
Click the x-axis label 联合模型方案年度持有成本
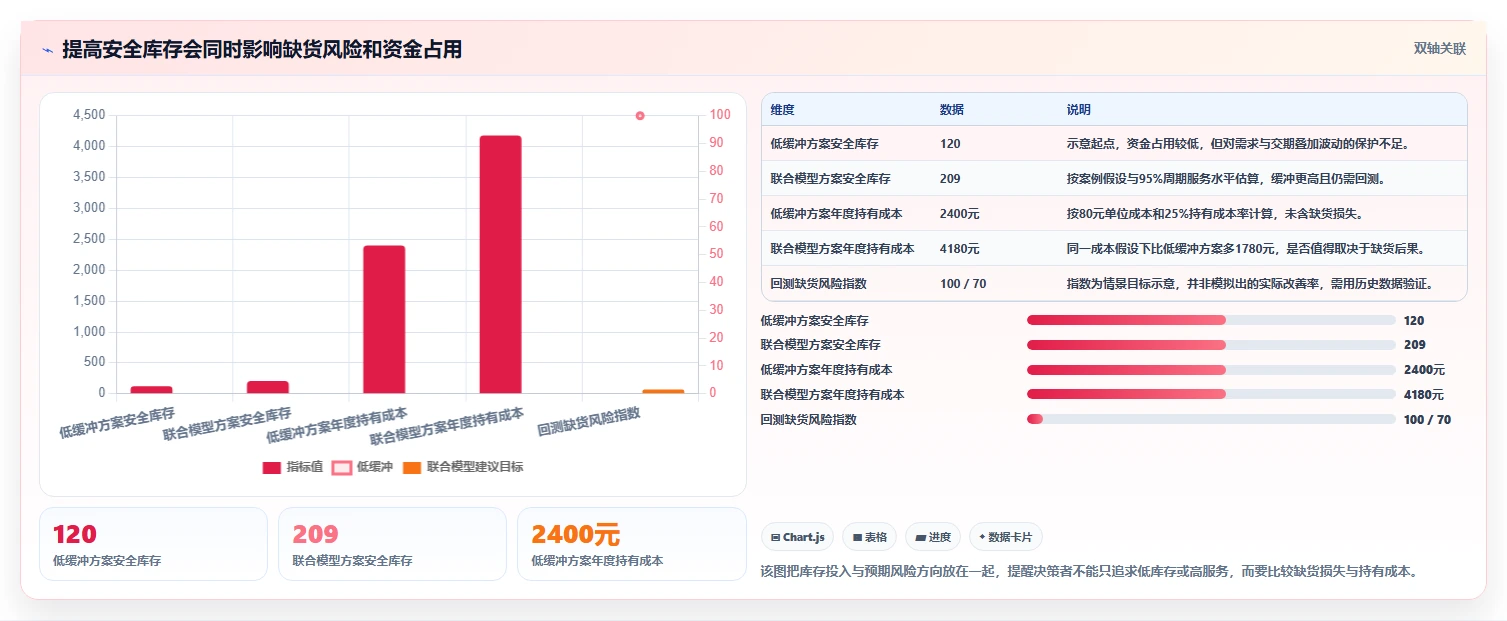click(447, 427)
